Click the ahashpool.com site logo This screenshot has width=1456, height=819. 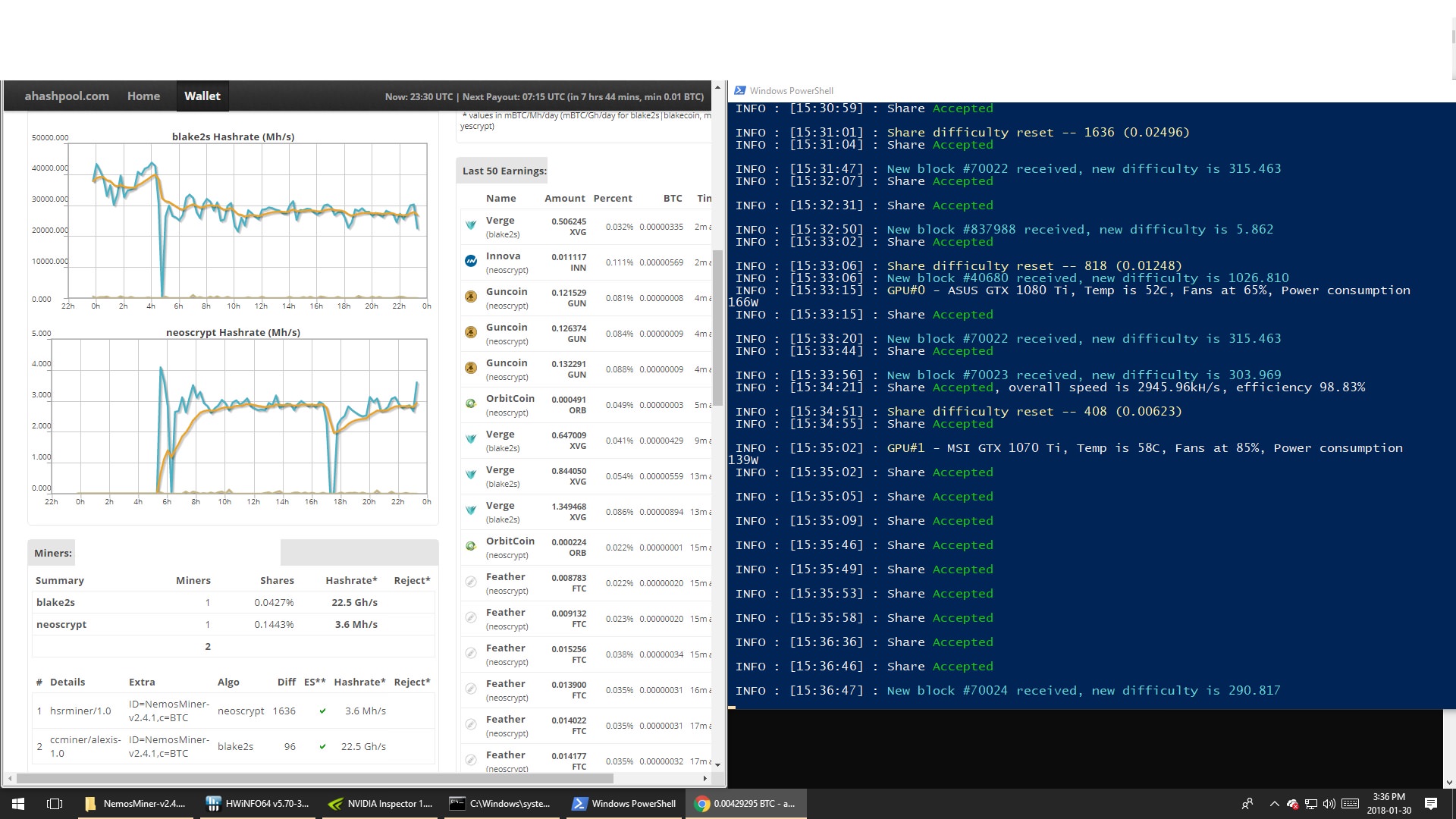pos(67,96)
